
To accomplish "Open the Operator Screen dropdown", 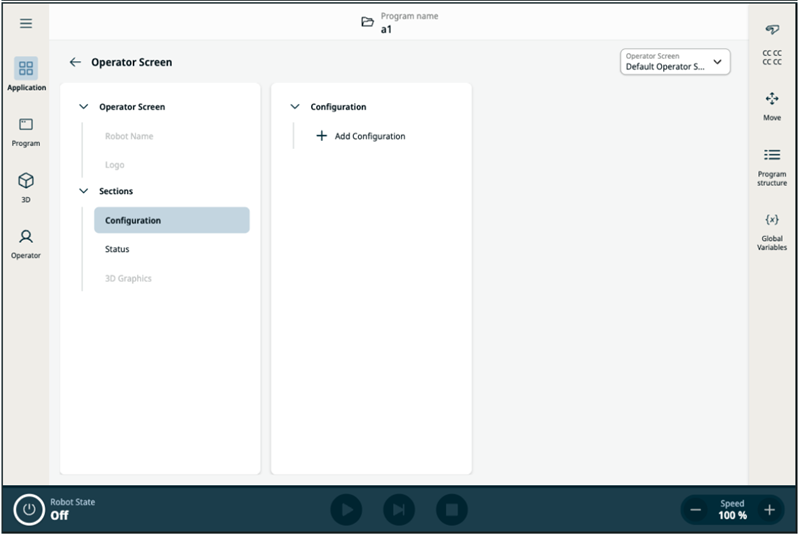I will coord(676,62).
